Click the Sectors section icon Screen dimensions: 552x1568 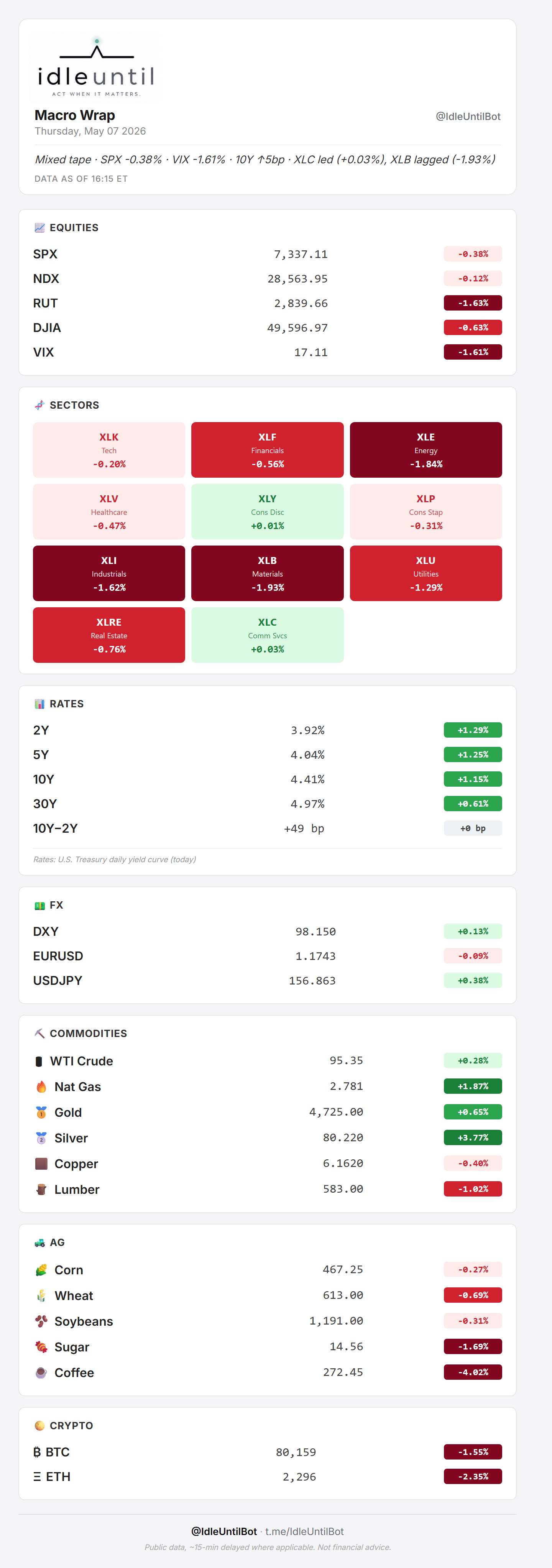[x=39, y=405]
